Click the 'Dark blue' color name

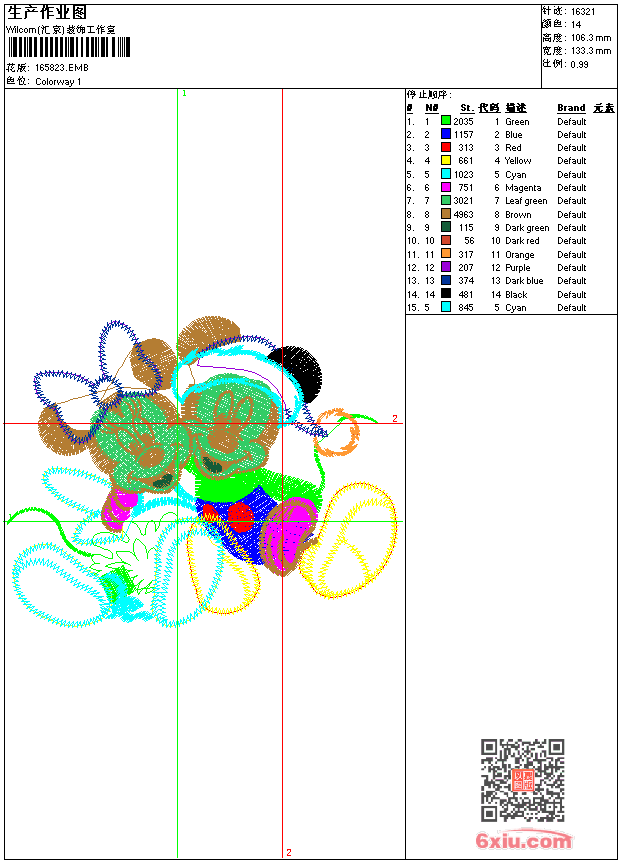pos(524,281)
